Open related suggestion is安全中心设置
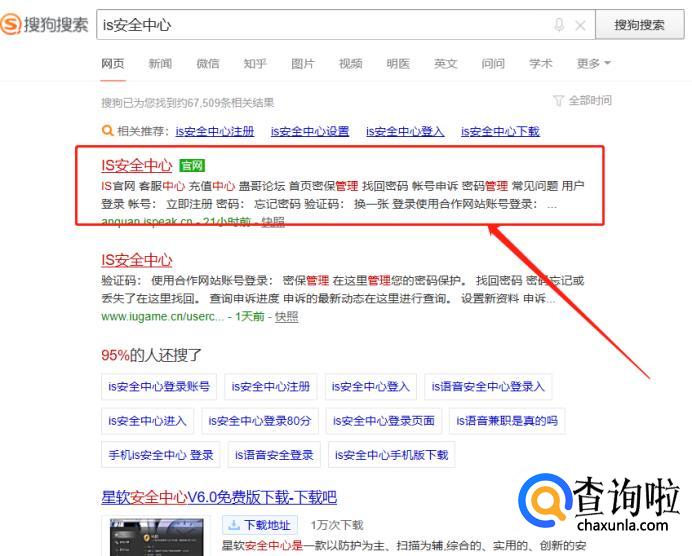Image resolution: width=692 pixels, height=556 pixels. pos(310,131)
